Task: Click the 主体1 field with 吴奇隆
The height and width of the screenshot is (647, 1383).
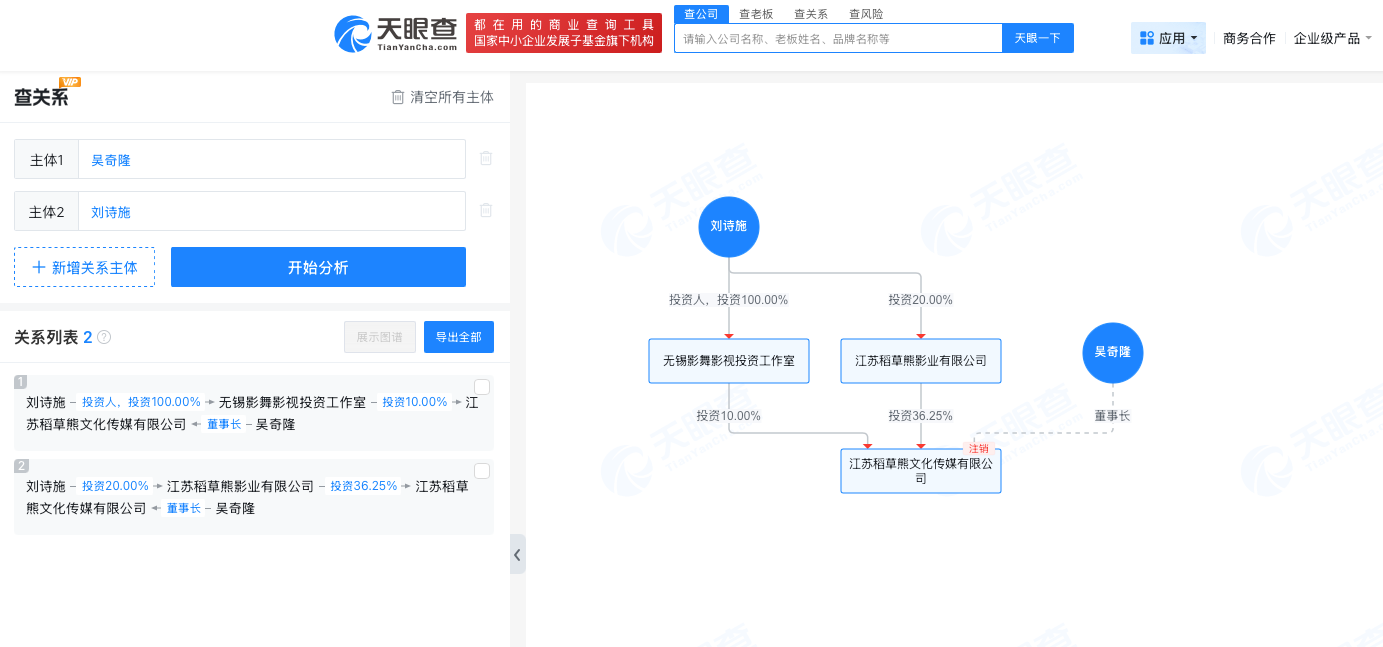Action: 271,159
